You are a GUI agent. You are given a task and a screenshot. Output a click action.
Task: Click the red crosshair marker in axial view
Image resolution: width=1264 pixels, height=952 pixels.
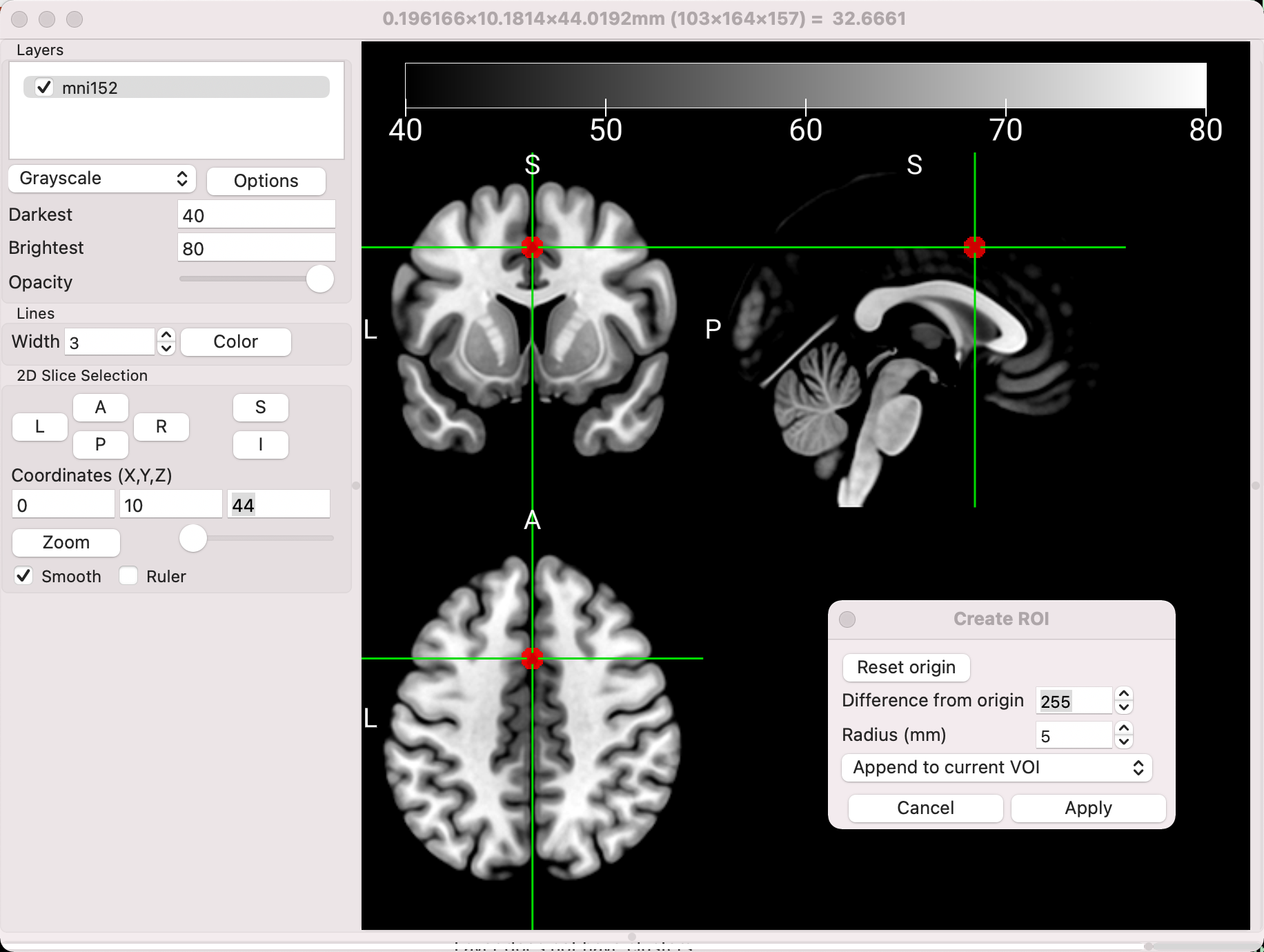pyautogui.click(x=532, y=658)
